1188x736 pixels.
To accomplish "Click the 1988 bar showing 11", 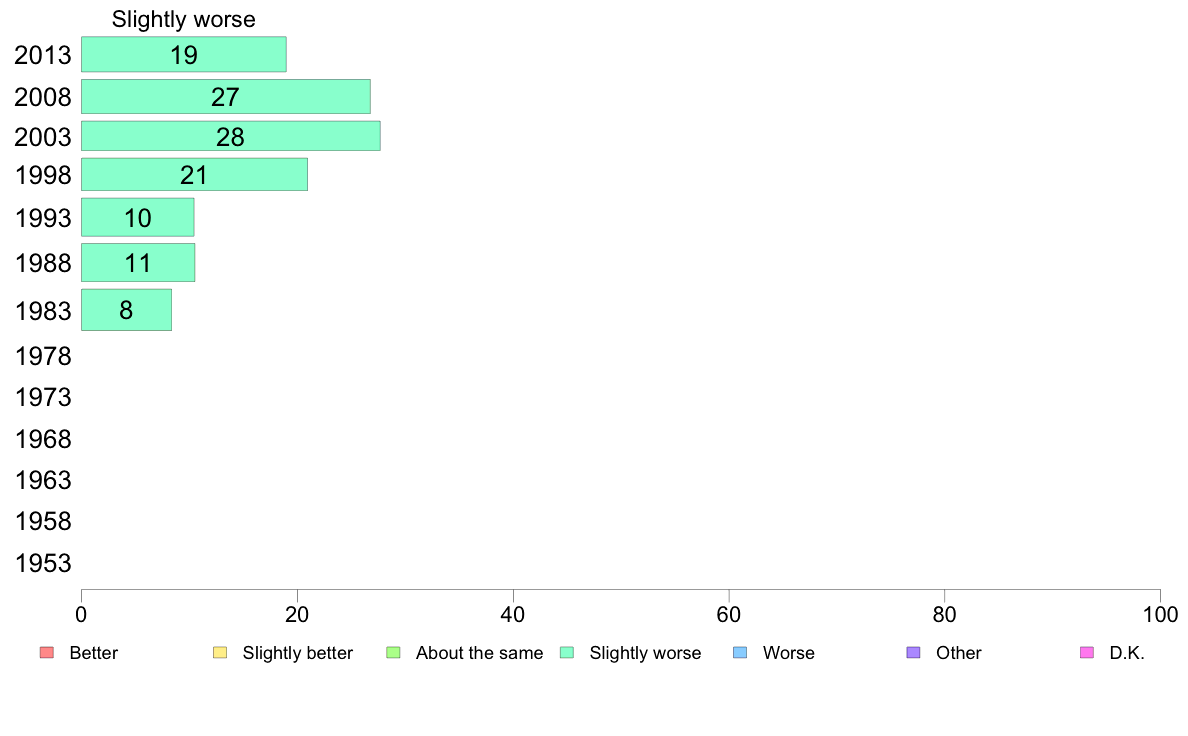I will pyautogui.click(x=138, y=263).
